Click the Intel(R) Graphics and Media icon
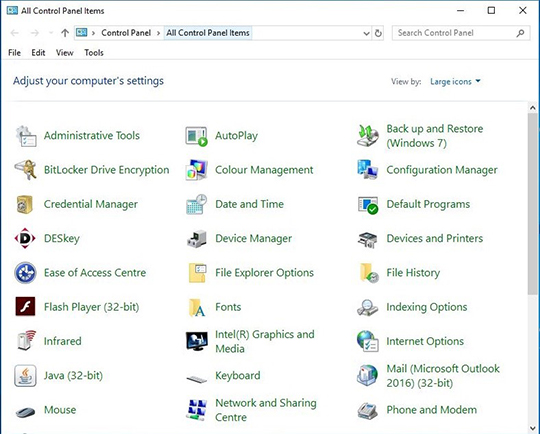The image size is (540, 434). 197,341
